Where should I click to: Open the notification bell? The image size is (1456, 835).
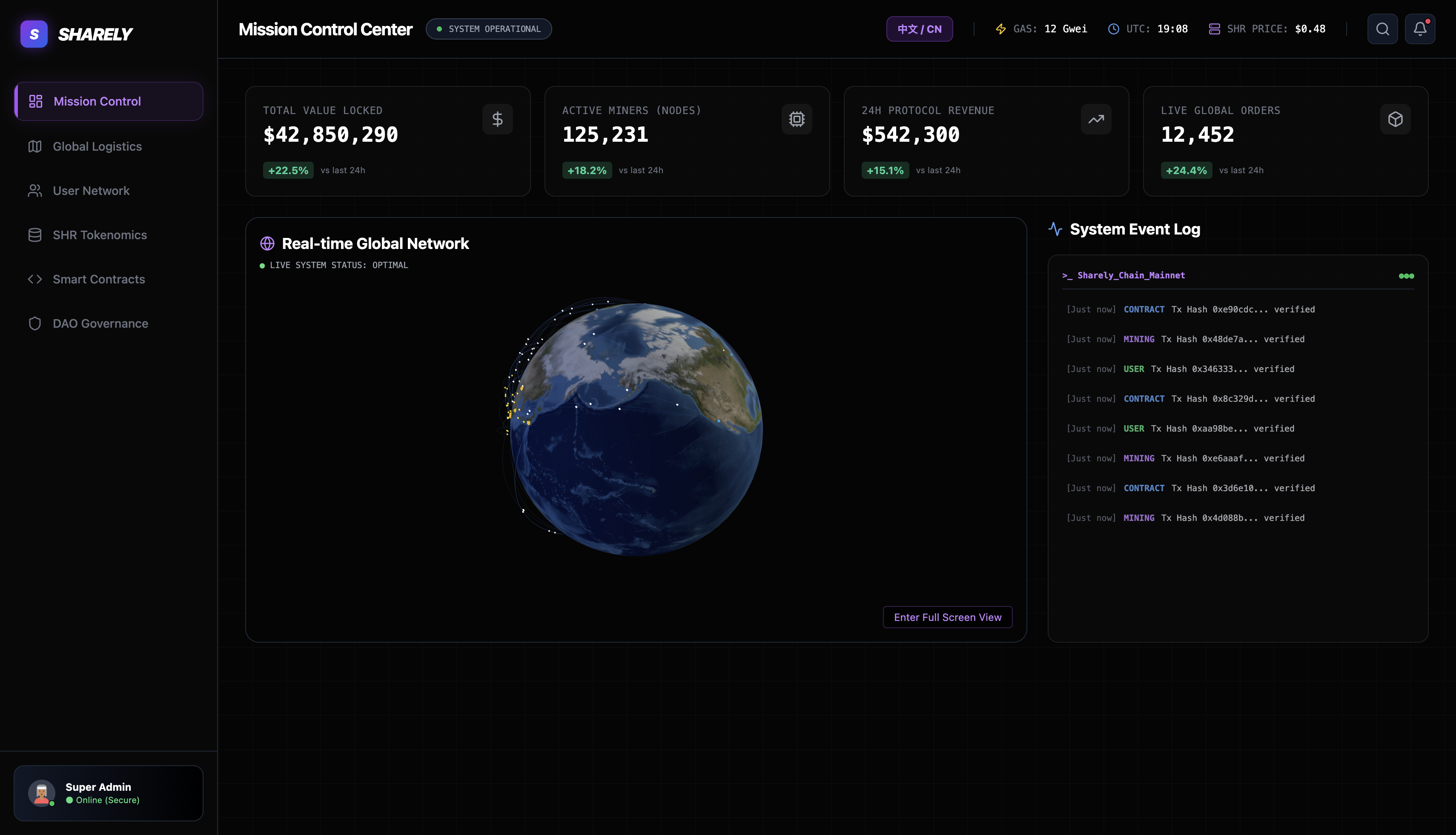point(1419,29)
